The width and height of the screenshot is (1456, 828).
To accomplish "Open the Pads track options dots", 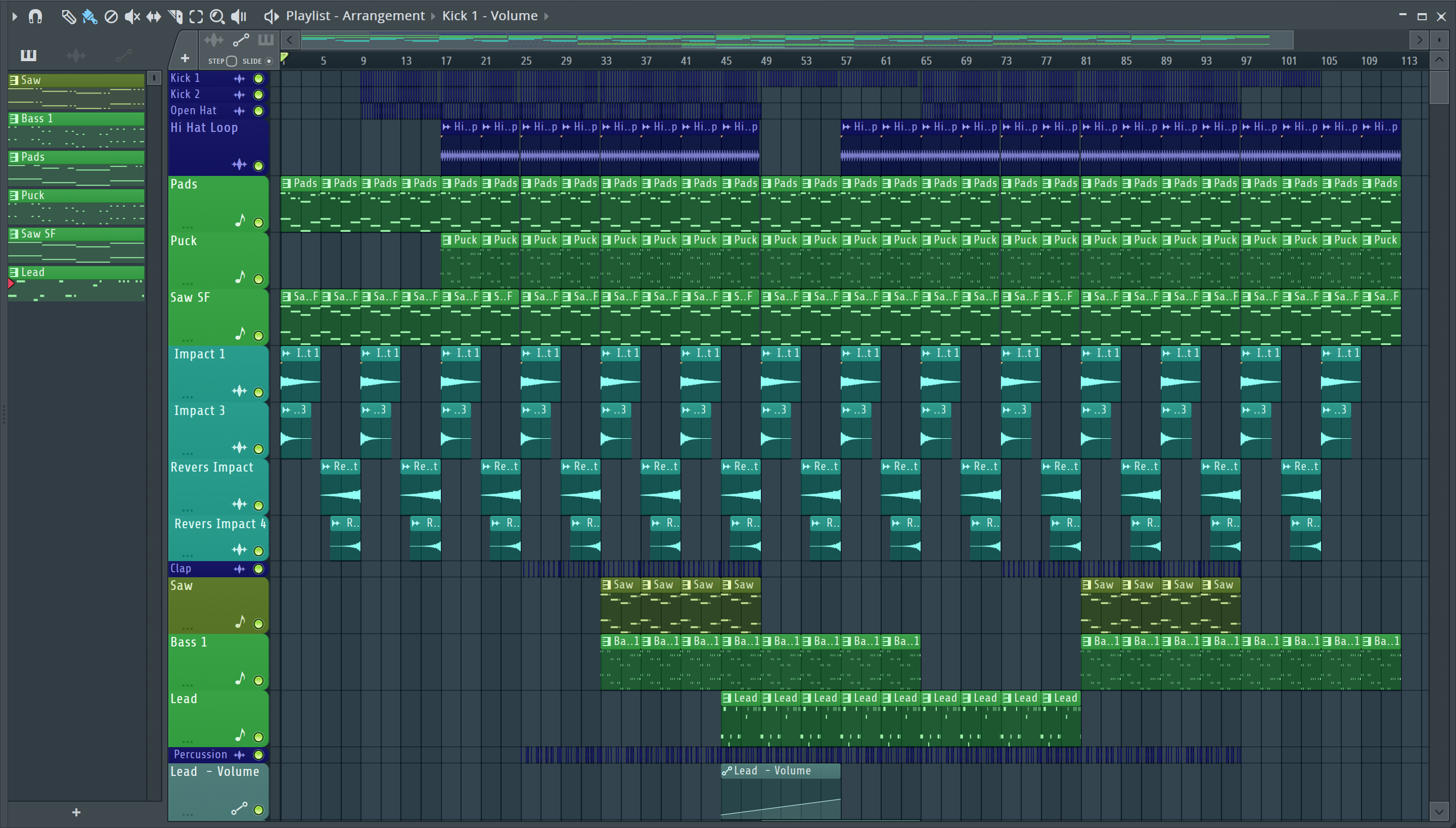I will [188, 226].
